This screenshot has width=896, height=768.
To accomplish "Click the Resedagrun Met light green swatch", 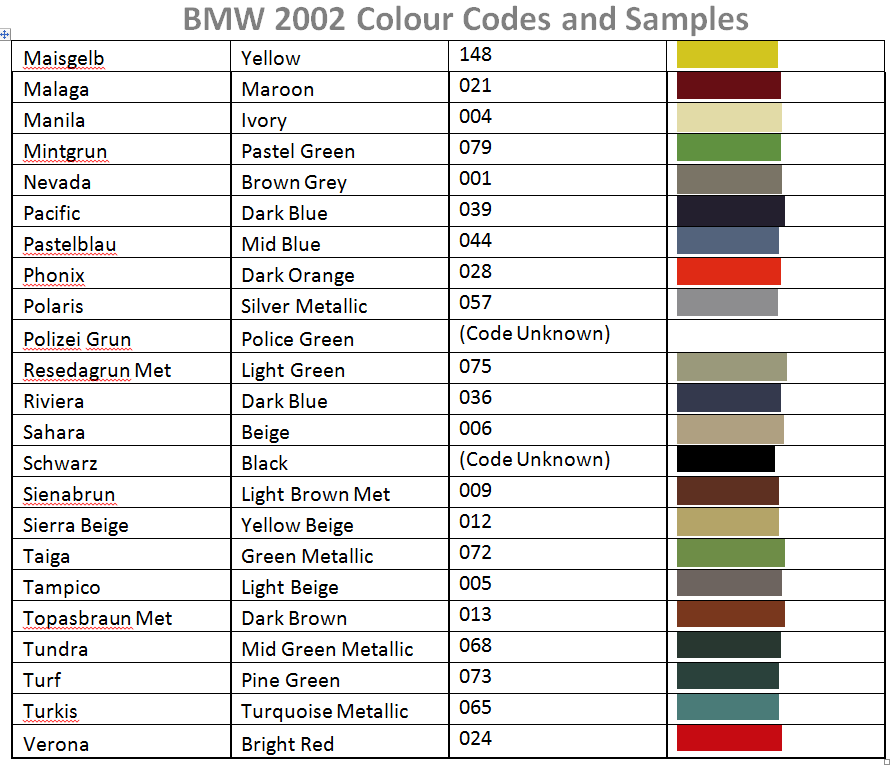I will 731,367.
